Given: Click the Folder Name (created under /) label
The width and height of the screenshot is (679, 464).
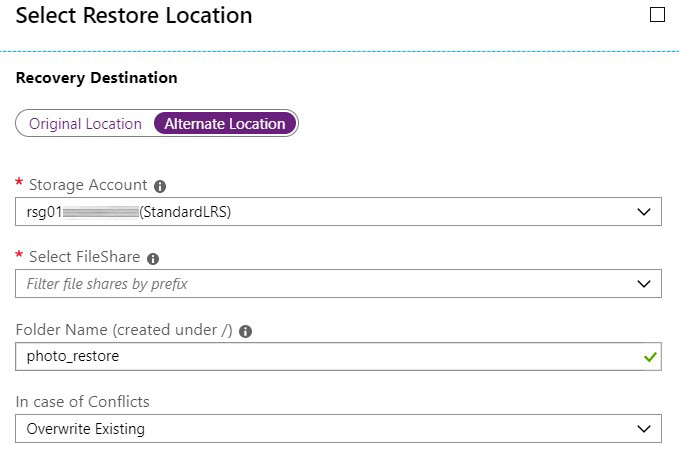Looking at the screenshot, I should point(124,330).
